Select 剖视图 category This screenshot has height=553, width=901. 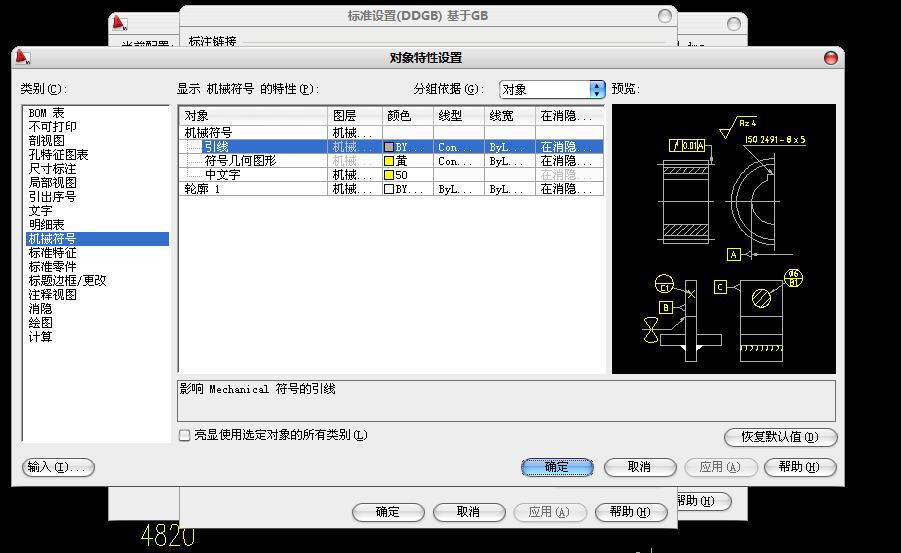[47, 140]
